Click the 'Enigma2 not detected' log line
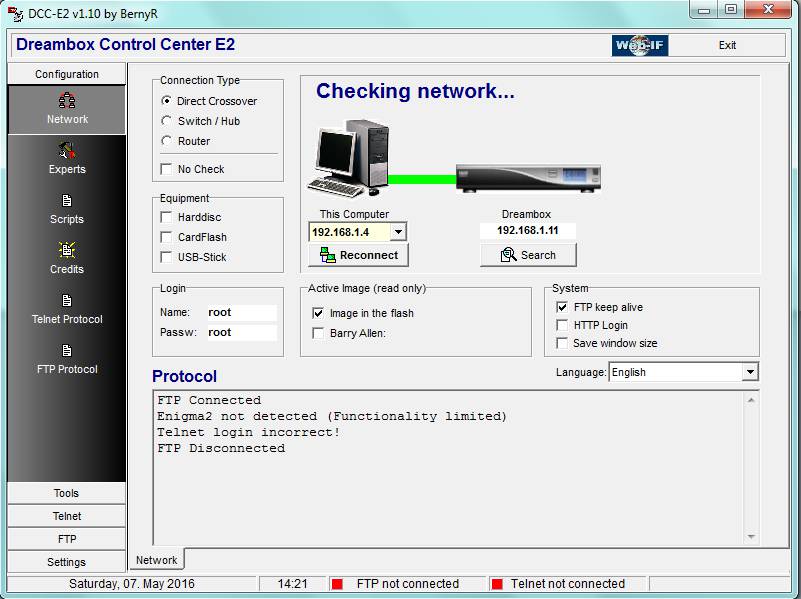The height and width of the screenshot is (599, 801). pyautogui.click(x=332, y=416)
